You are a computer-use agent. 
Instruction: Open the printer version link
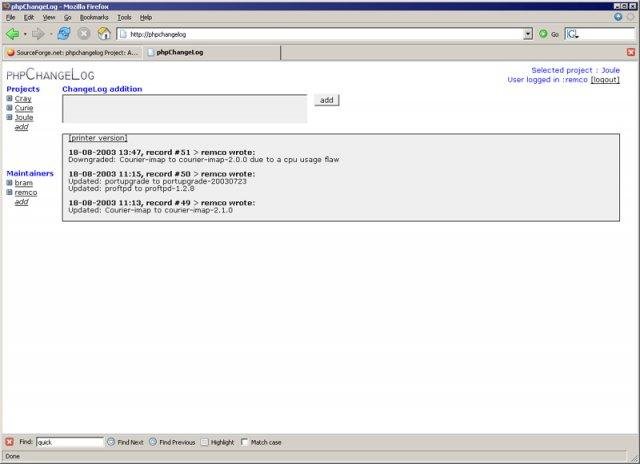(x=98, y=138)
